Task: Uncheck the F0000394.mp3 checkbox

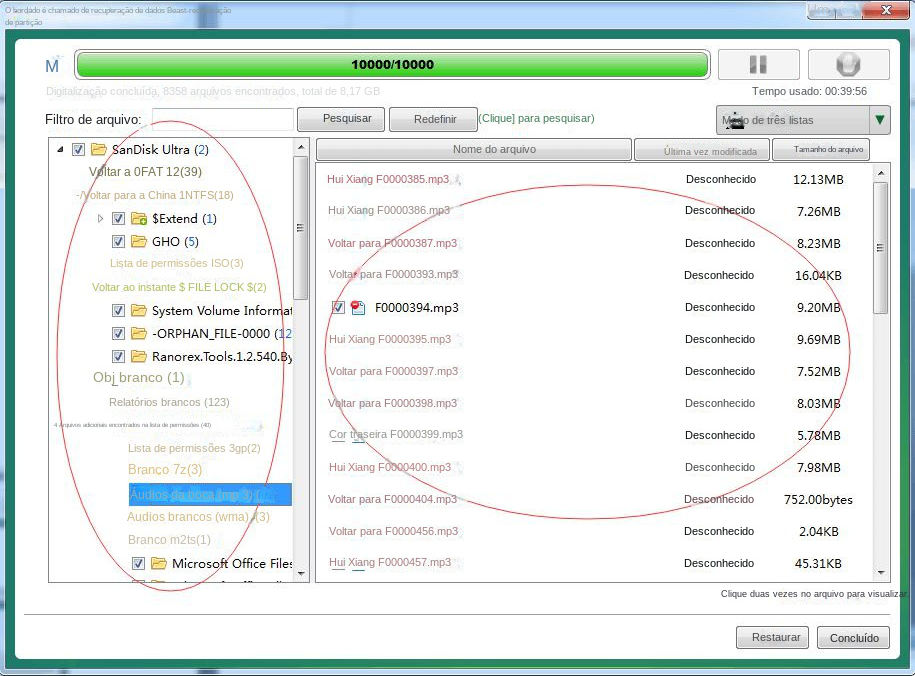Action: (x=337, y=307)
